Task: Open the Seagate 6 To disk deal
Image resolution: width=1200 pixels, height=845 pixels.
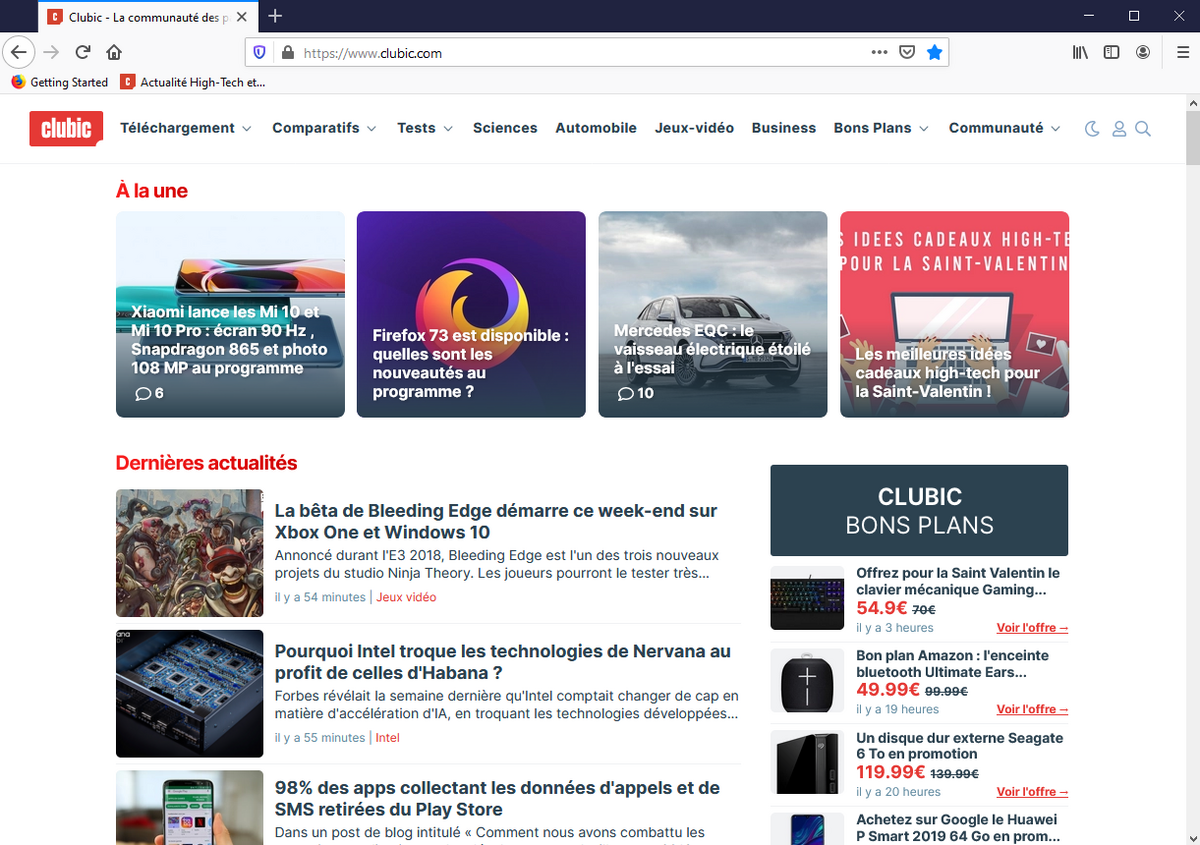Action: pyautogui.click(x=959, y=746)
